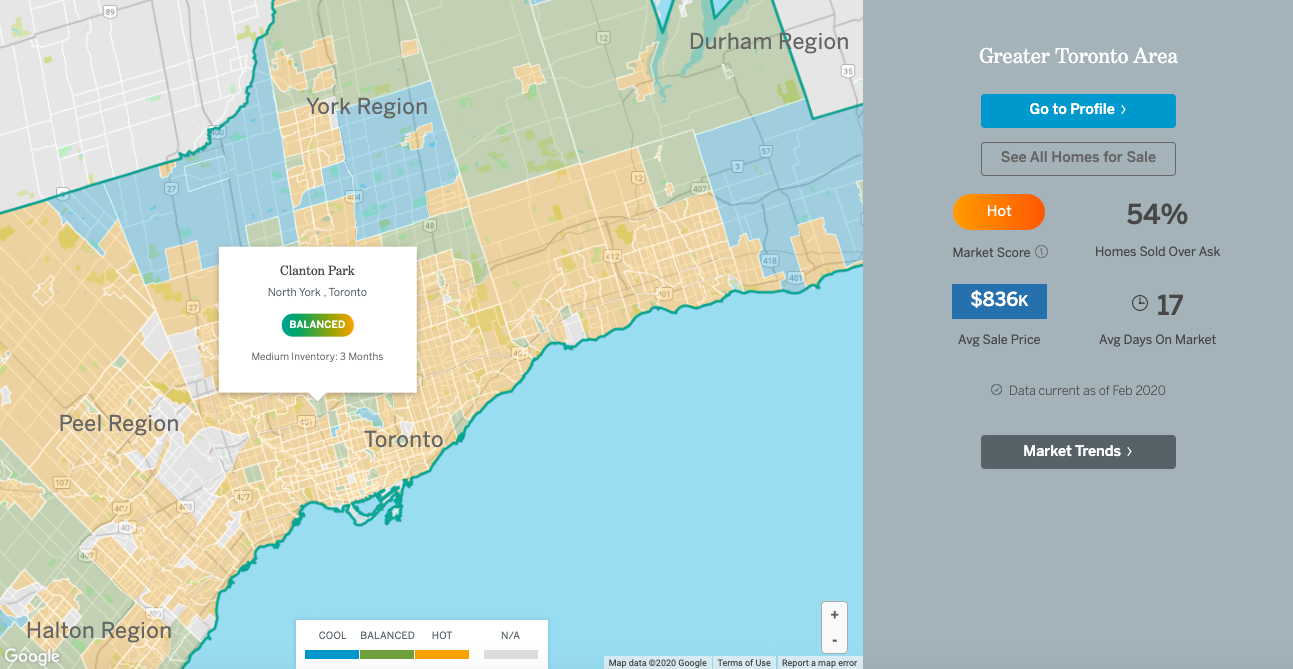Click the York Region map label

366,107
